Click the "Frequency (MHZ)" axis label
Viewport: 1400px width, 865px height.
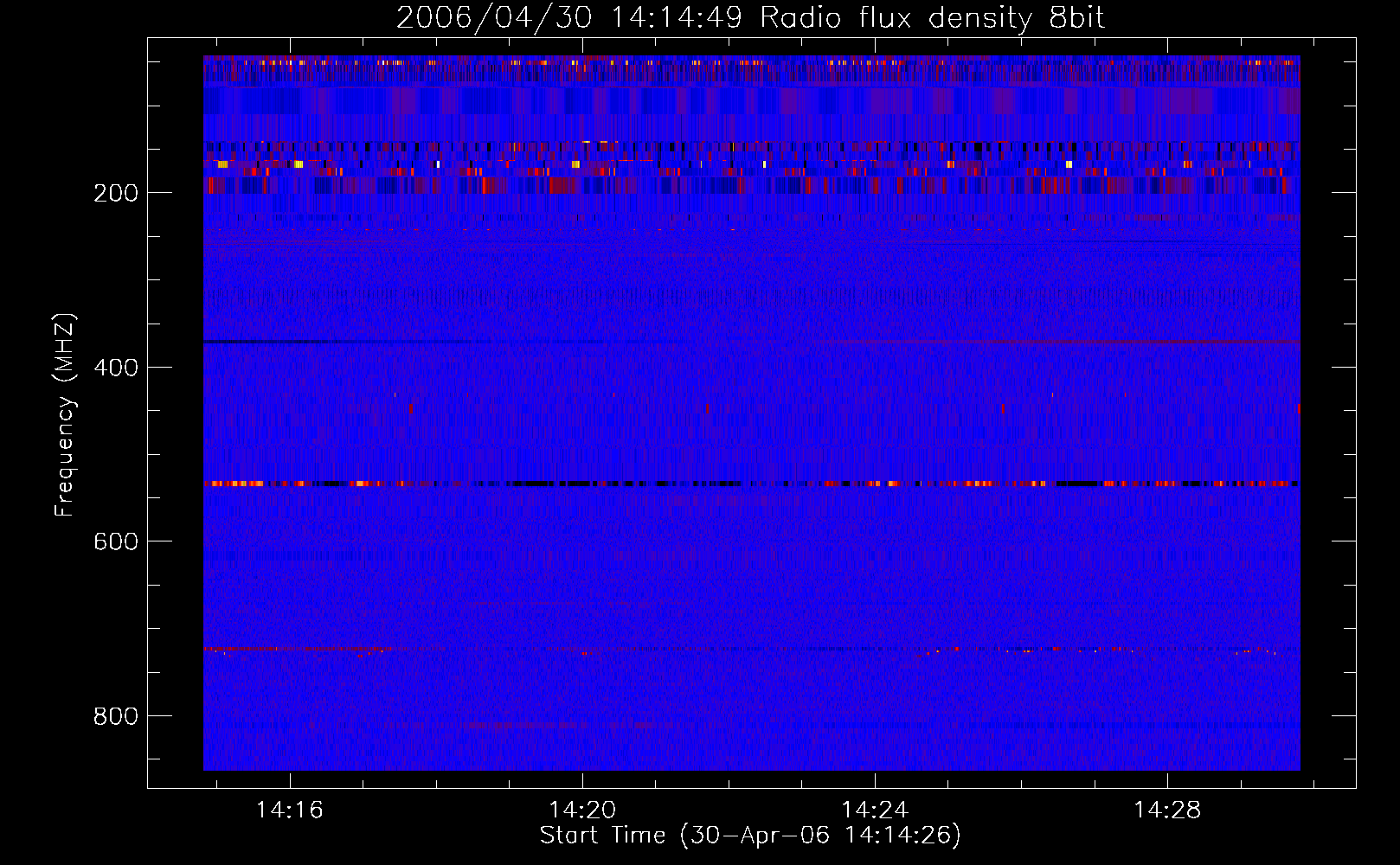pos(65,415)
